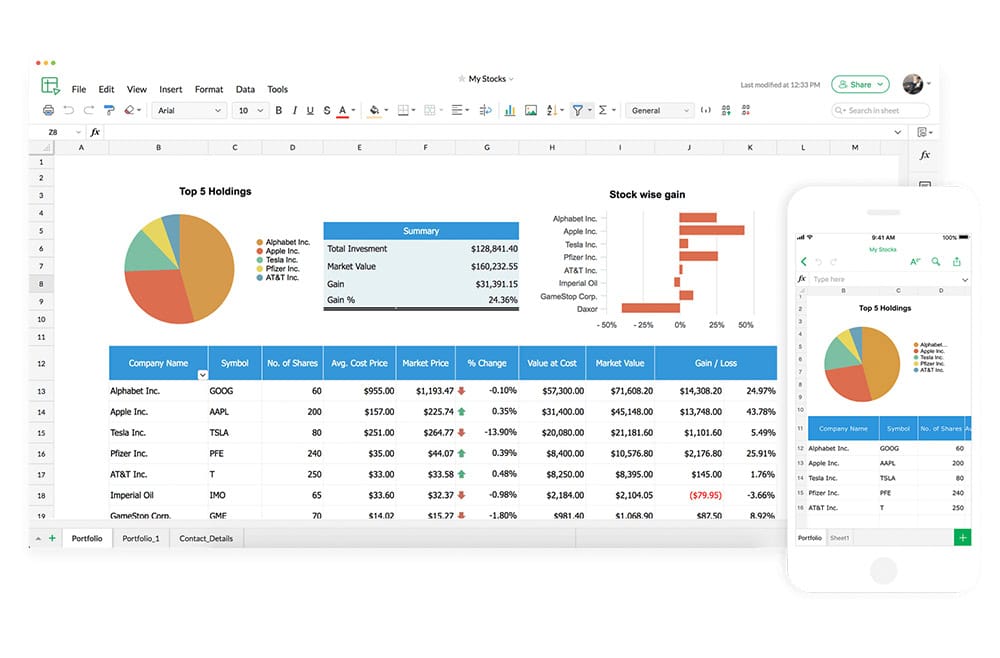The image size is (1000, 658).
Task: Click the Redo arrow in the desktop toolbar
Action: (89, 110)
